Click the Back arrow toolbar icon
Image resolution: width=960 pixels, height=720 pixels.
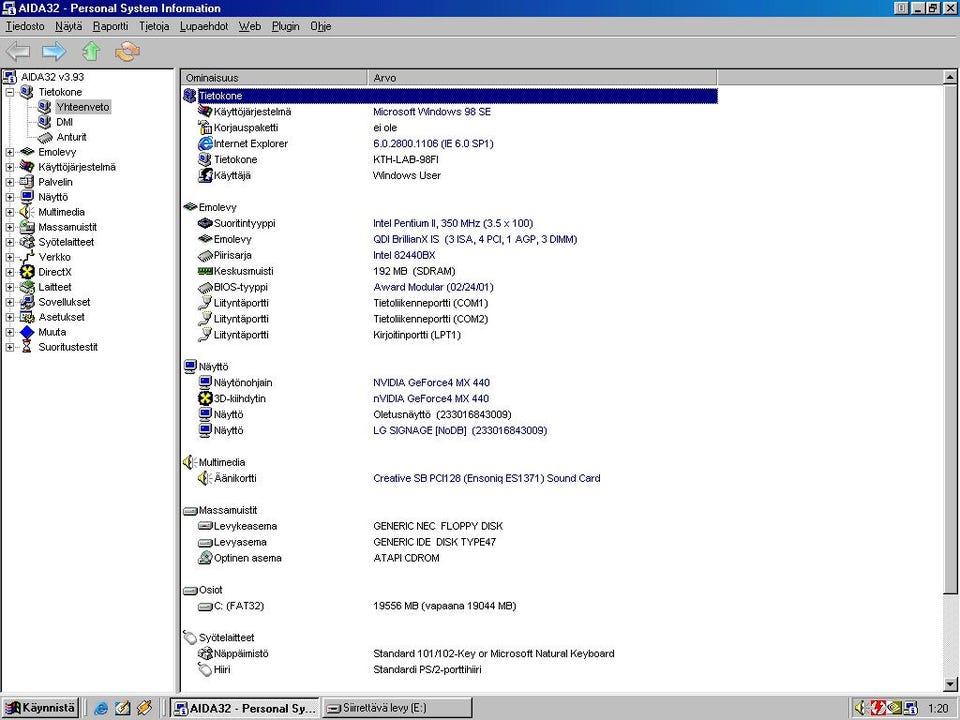point(18,51)
